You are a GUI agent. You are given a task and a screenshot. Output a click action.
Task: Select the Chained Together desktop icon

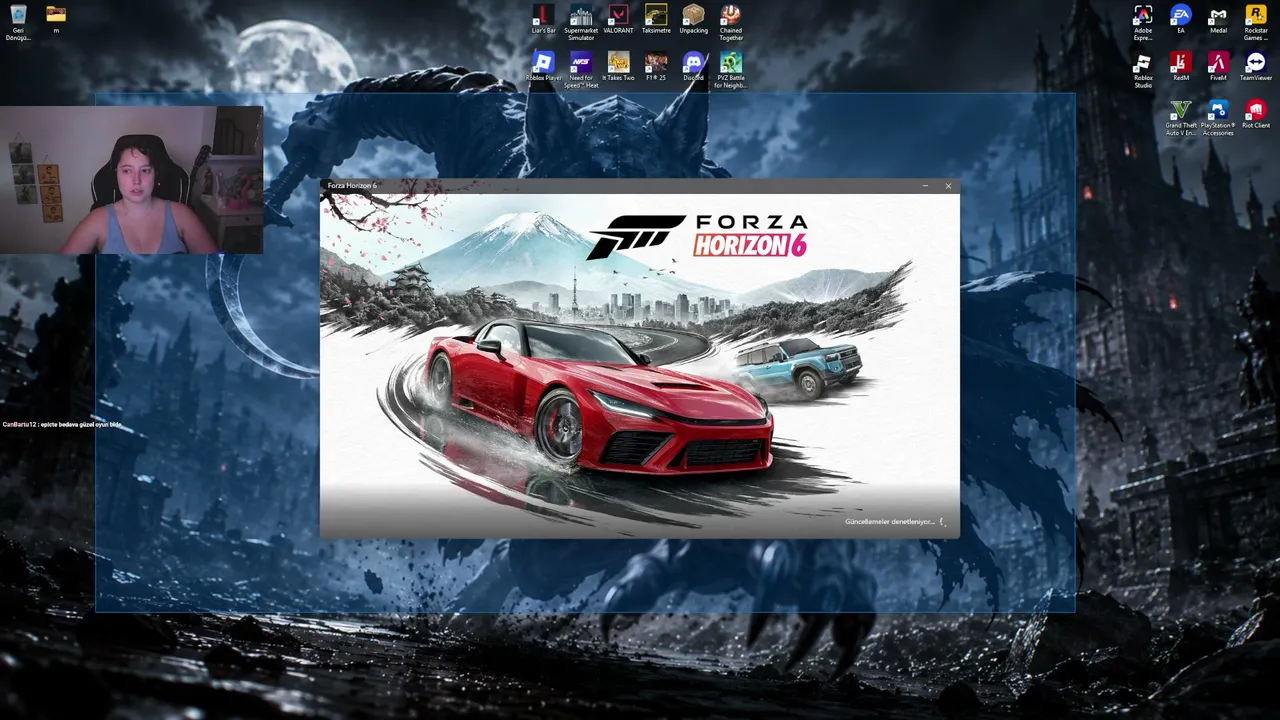(x=731, y=22)
